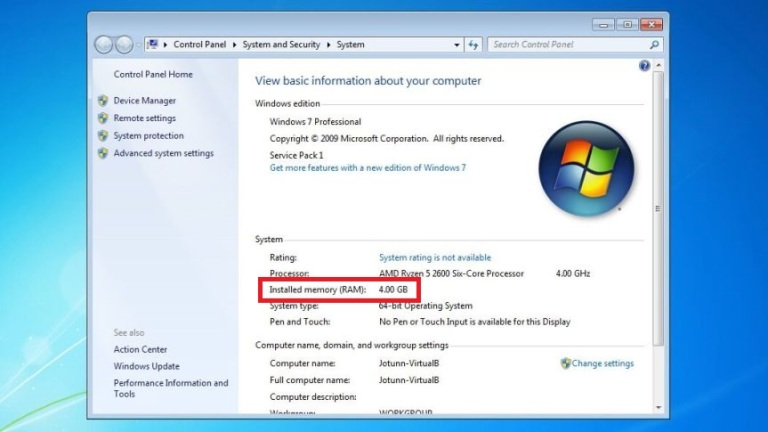
Task: Click the computer icon in address bar
Action: (x=153, y=45)
